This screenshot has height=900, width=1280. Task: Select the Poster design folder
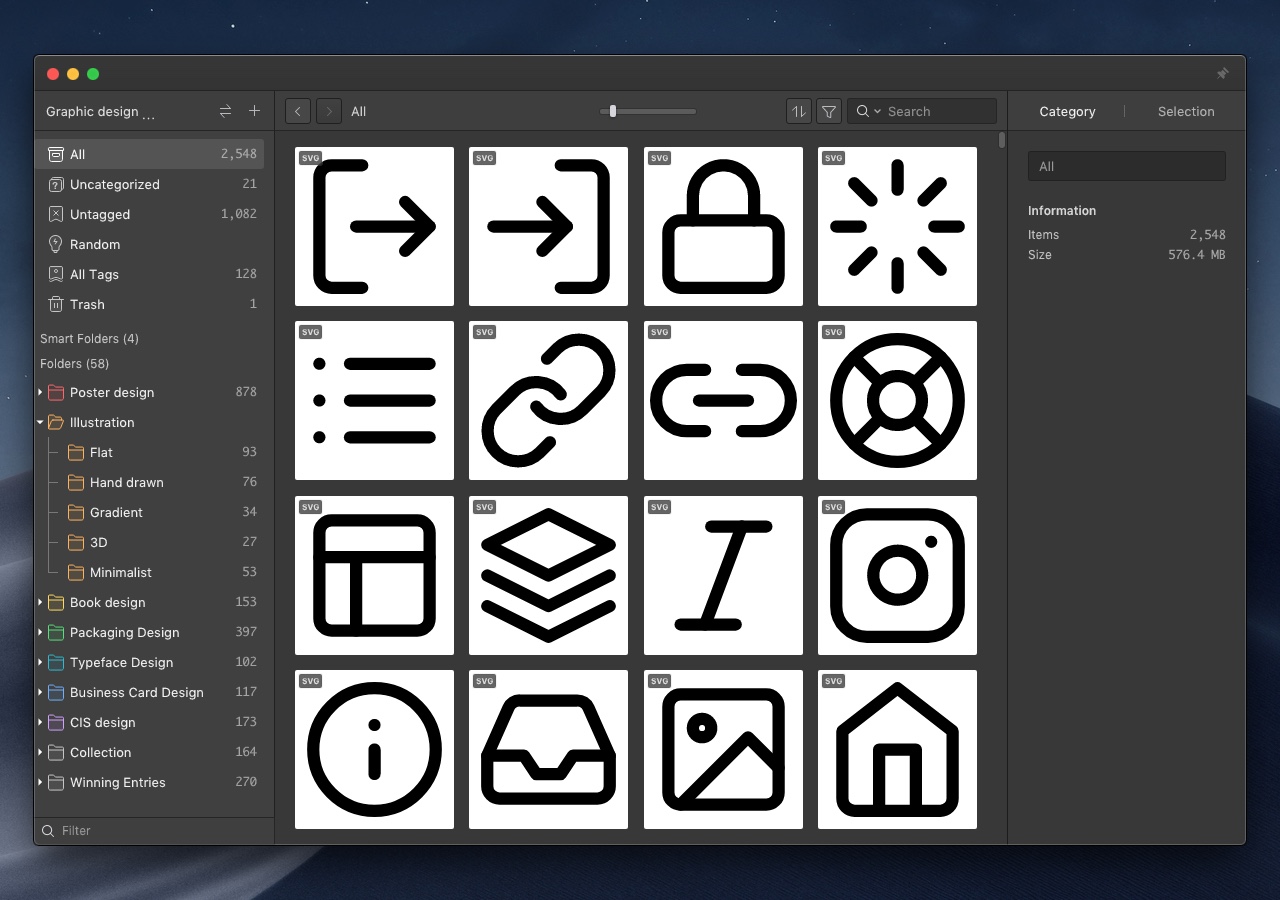(151, 392)
